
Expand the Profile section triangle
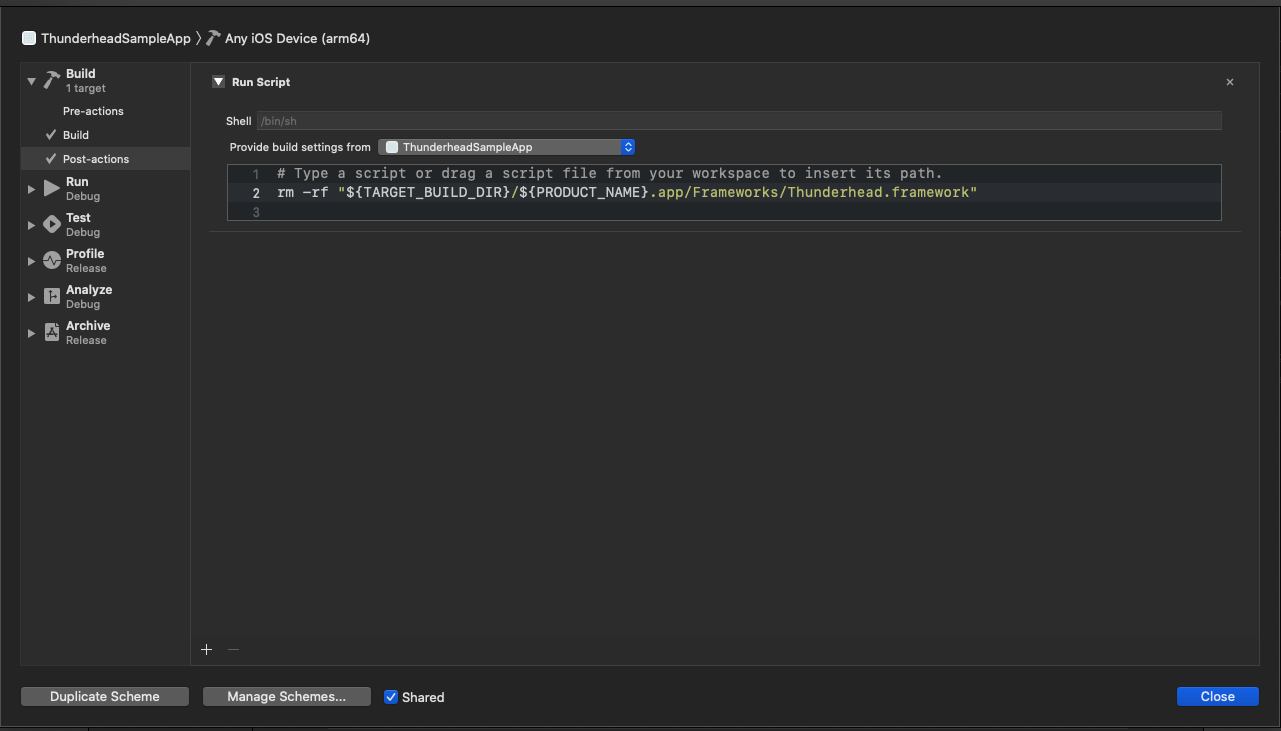point(32,261)
